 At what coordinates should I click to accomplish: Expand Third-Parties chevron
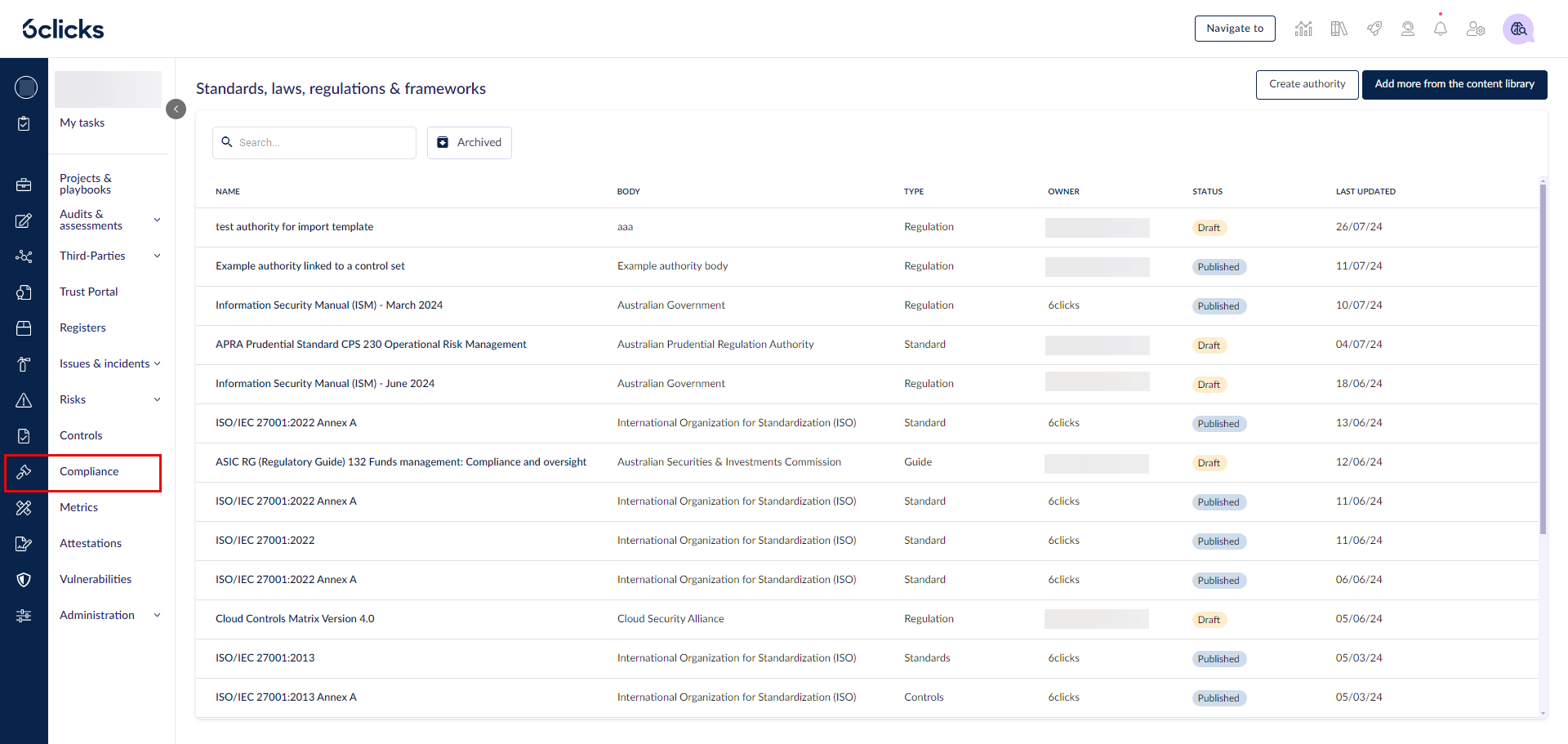157,256
